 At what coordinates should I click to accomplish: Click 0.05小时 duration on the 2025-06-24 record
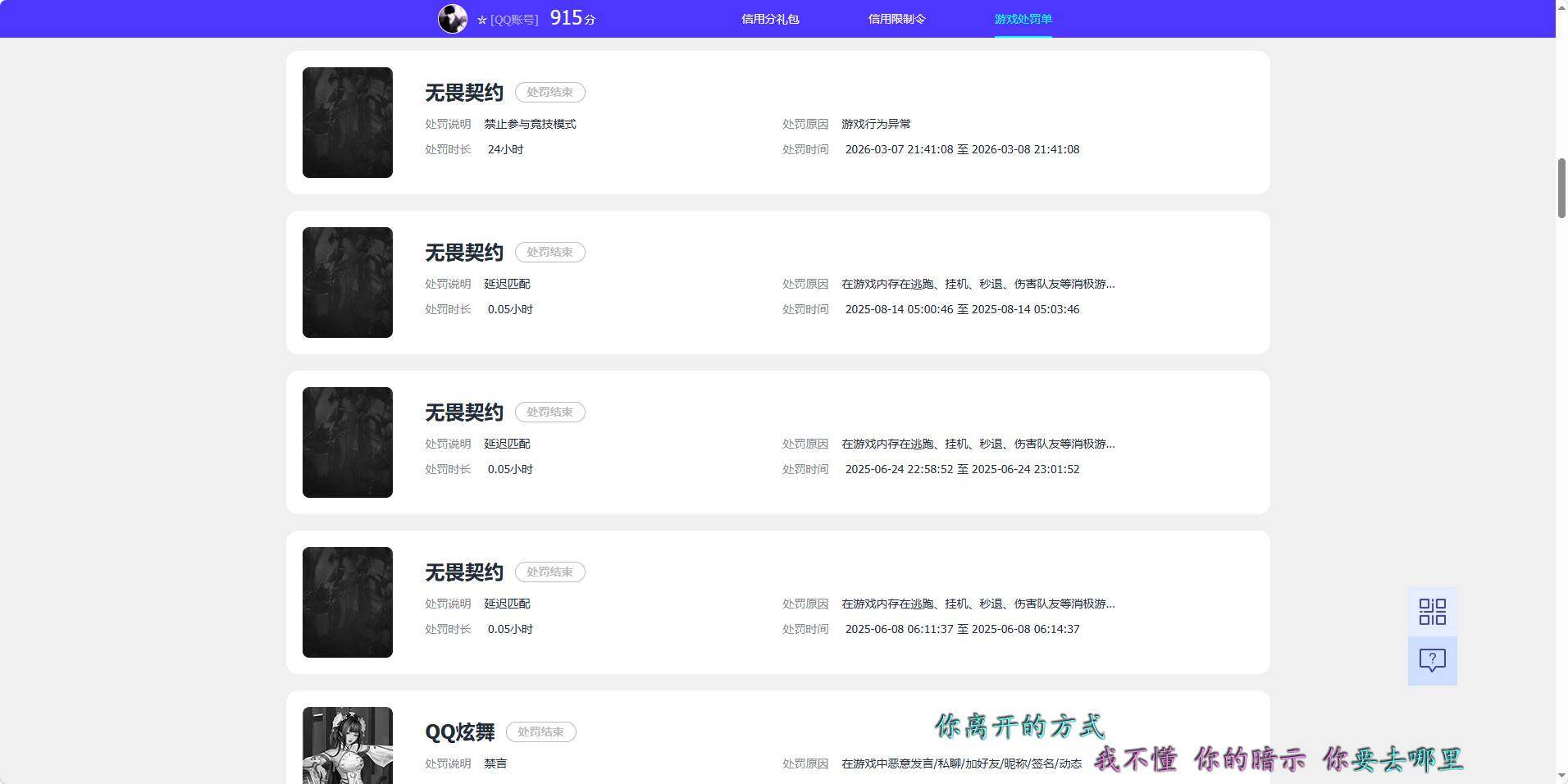(510, 469)
